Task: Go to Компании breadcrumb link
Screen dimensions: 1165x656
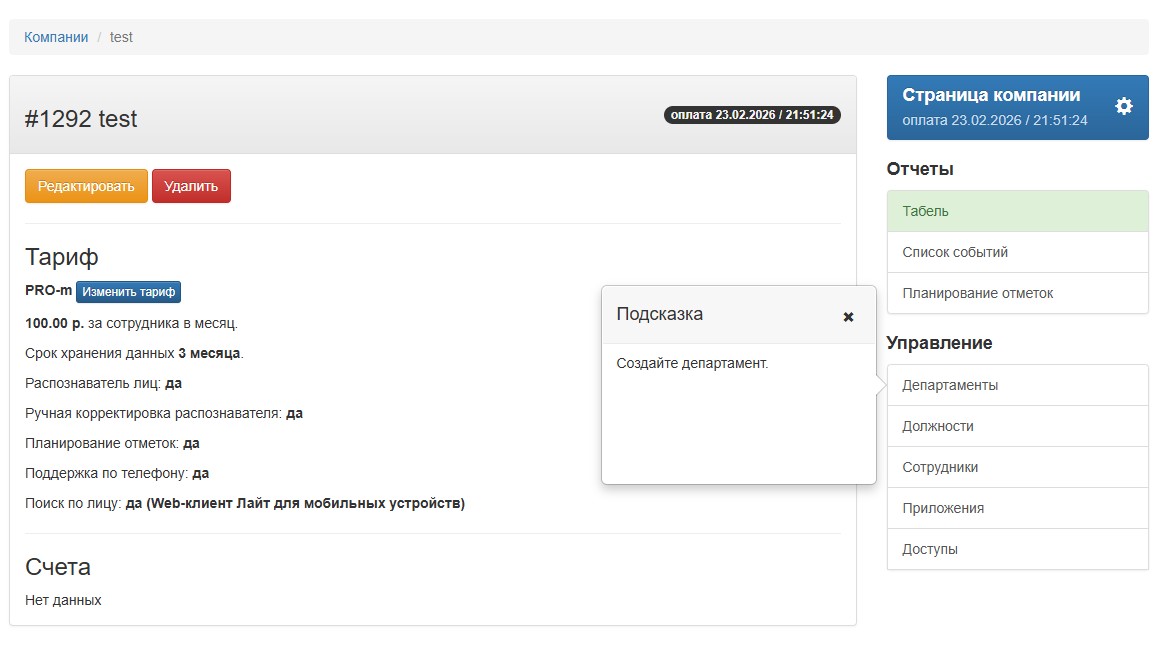Action: click(56, 37)
